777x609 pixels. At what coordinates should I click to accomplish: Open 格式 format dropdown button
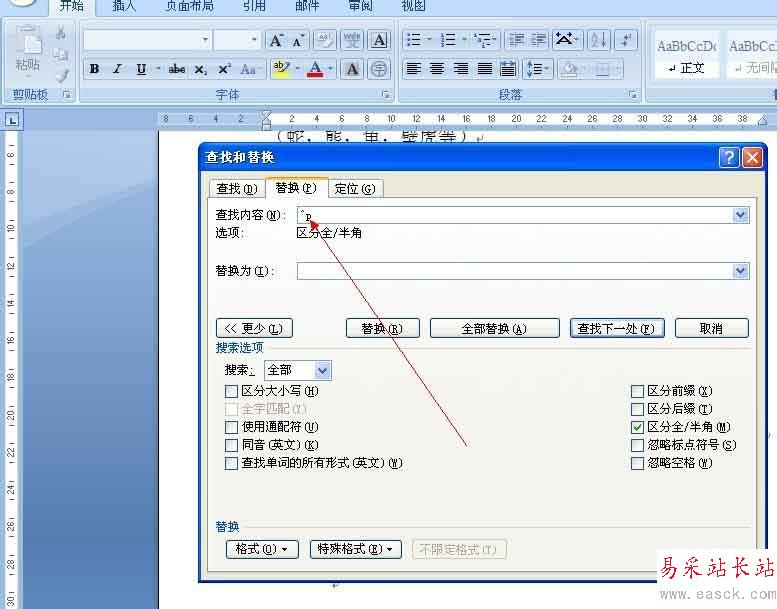[262, 549]
